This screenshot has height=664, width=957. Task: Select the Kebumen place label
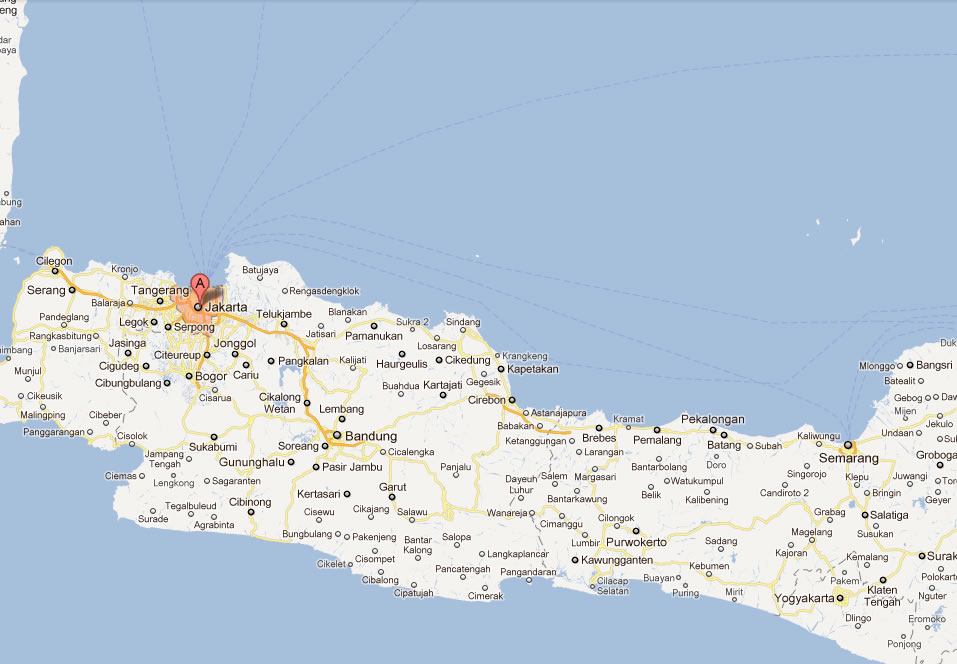(x=711, y=566)
